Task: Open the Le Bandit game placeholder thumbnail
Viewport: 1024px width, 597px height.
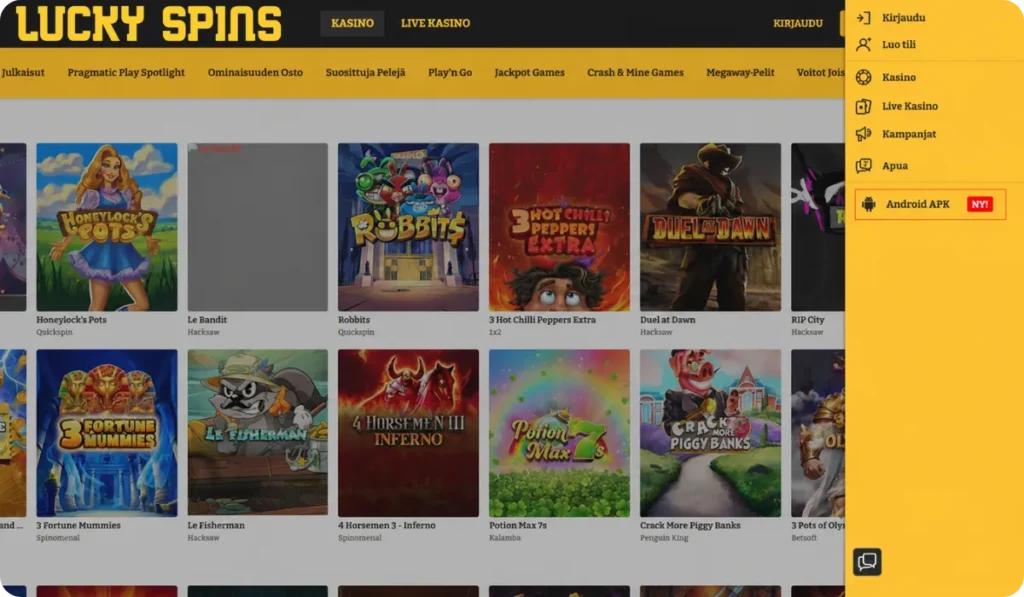Action: tap(257, 227)
